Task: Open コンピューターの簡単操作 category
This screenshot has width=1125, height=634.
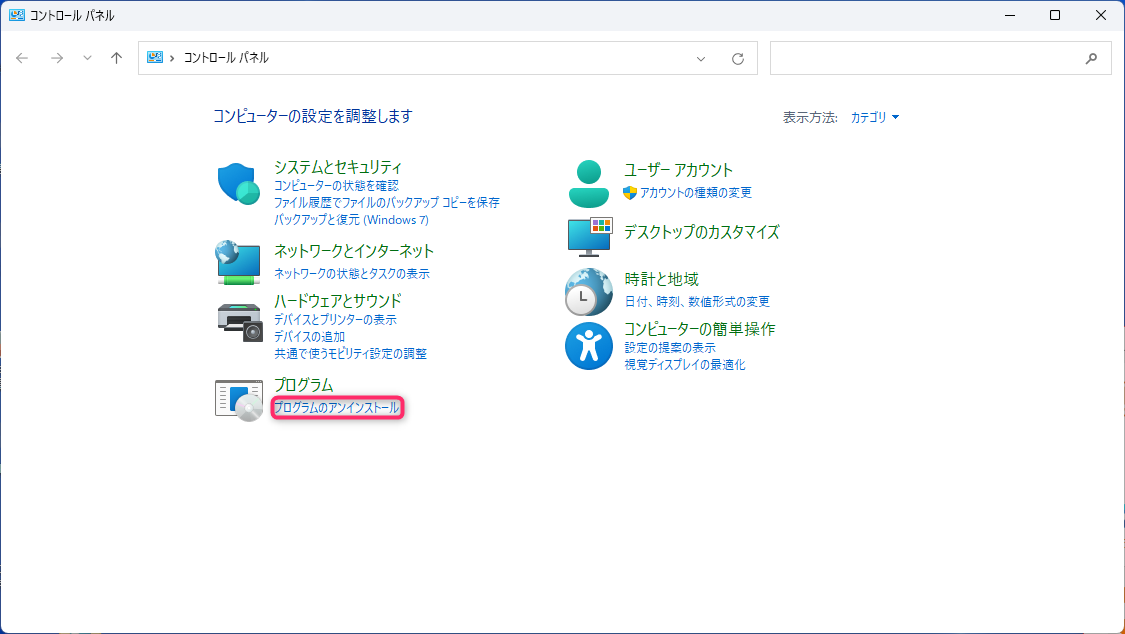Action: (700, 329)
